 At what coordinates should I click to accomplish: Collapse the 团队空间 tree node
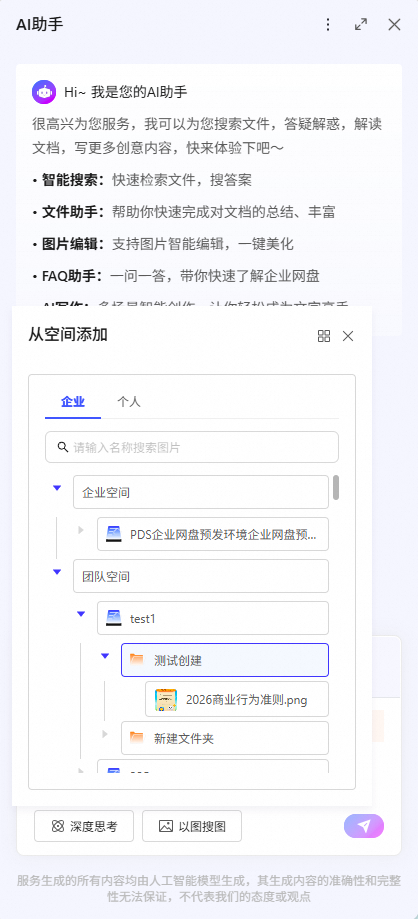[x=57, y=572]
